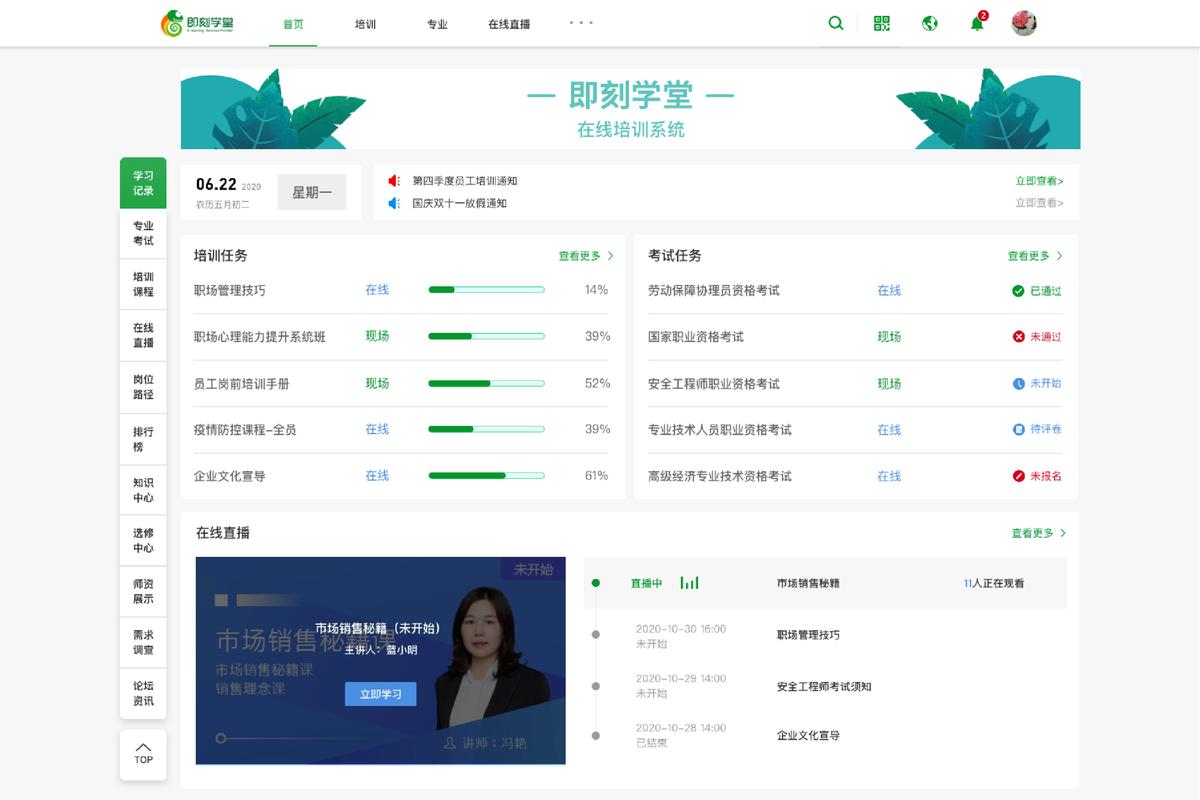Open 选修中心 in the sidebar

pos(143,541)
